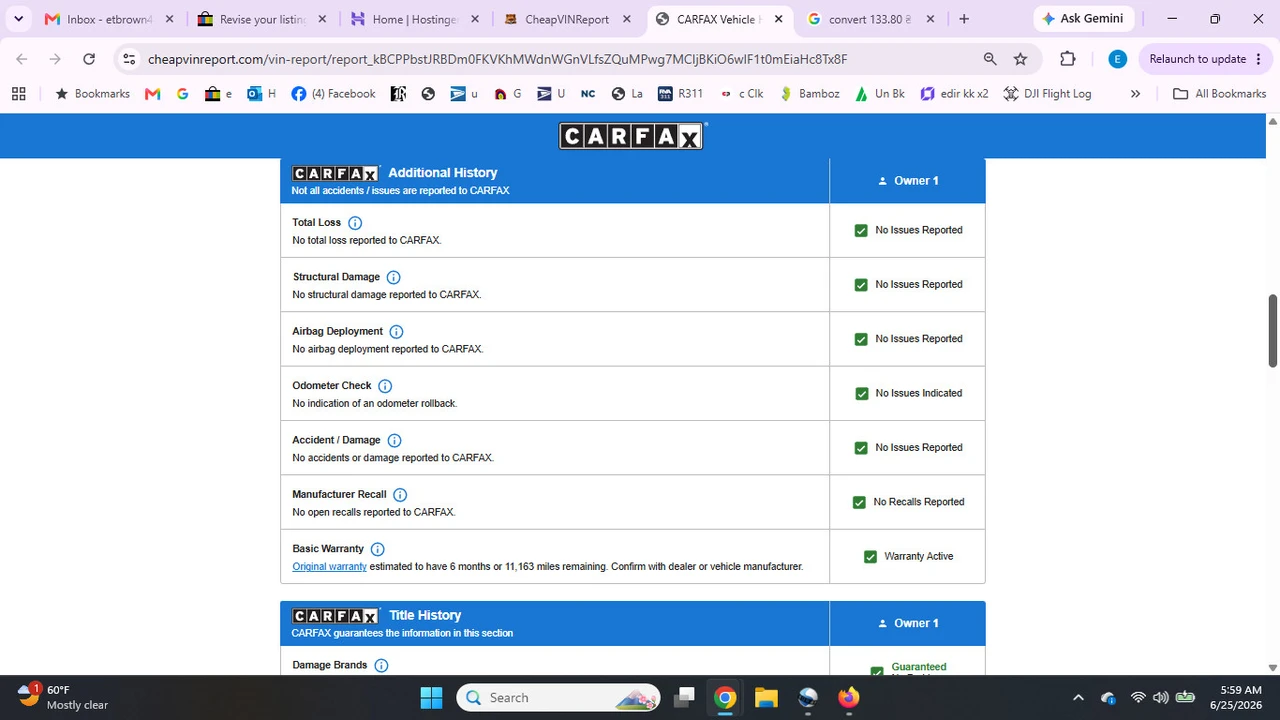Click the Total Loss green checkmark

pyautogui.click(x=861, y=231)
